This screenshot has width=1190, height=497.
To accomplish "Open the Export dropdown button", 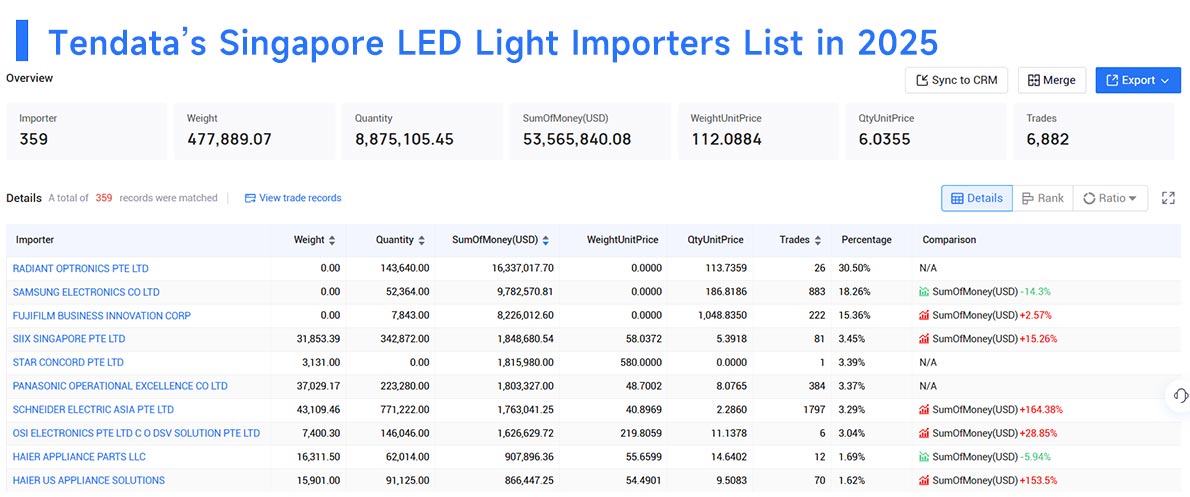I will click(1138, 80).
